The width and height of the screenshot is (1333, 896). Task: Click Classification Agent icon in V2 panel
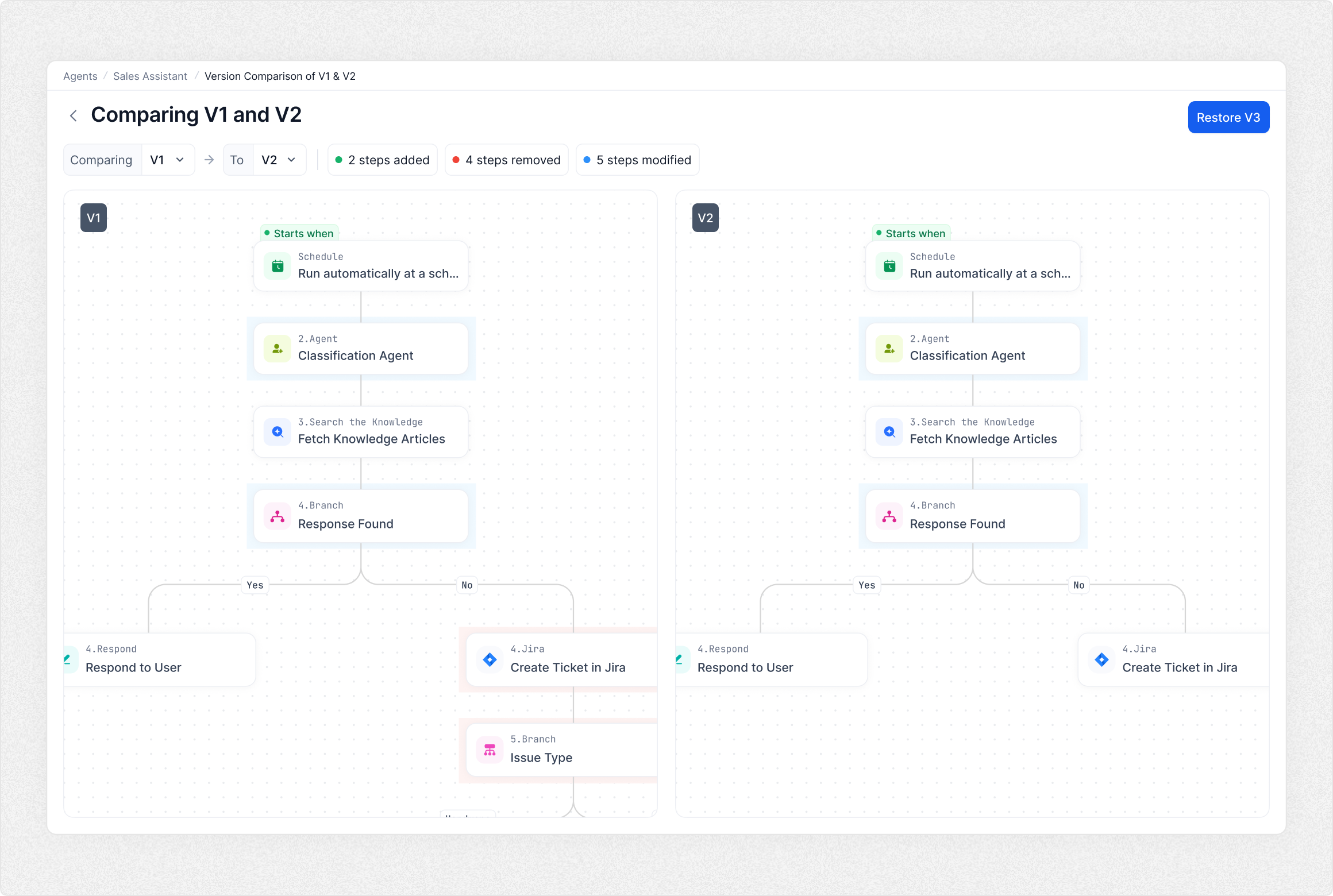pos(889,349)
